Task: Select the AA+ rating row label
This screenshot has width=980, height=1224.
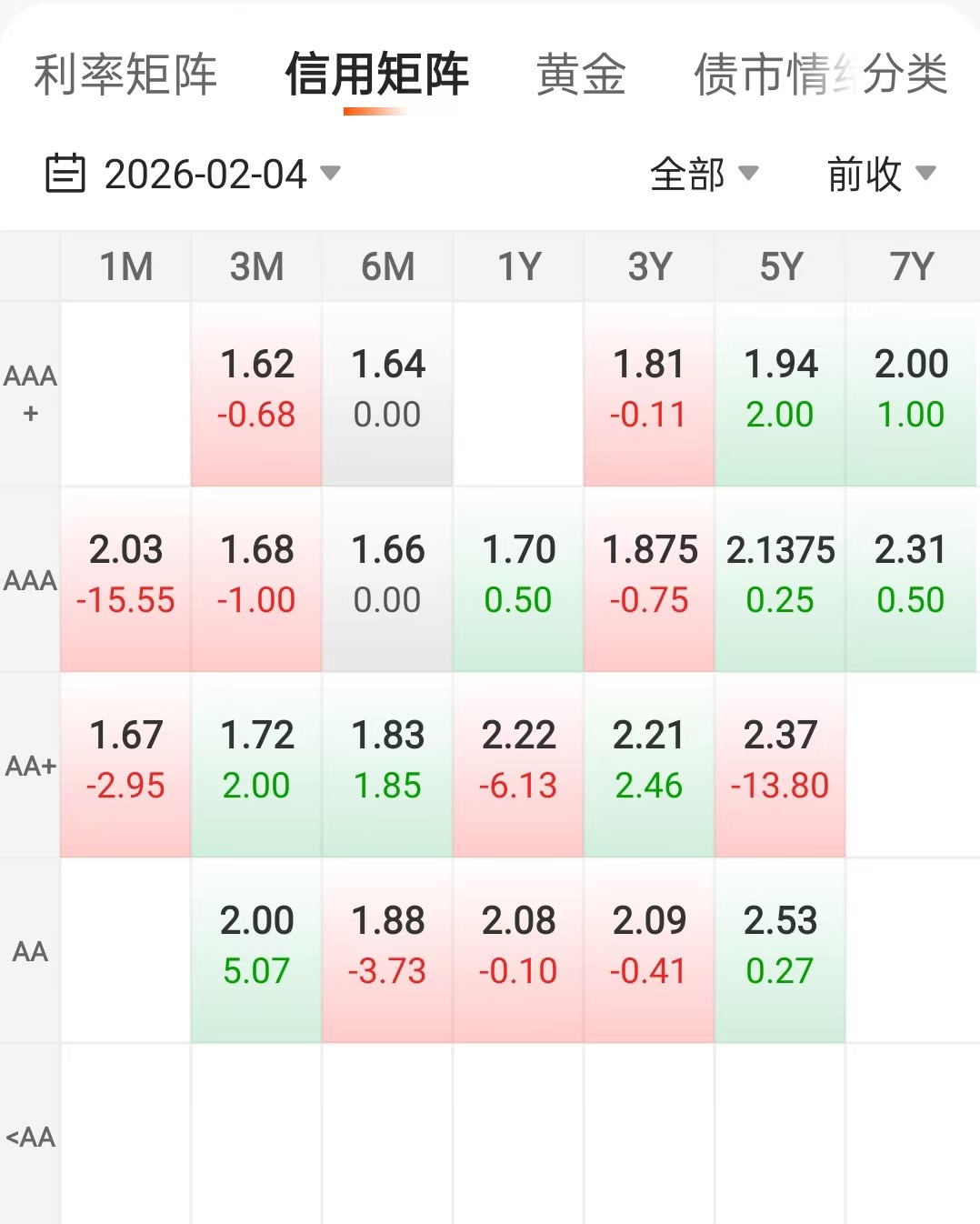Action: click(x=30, y=766)
